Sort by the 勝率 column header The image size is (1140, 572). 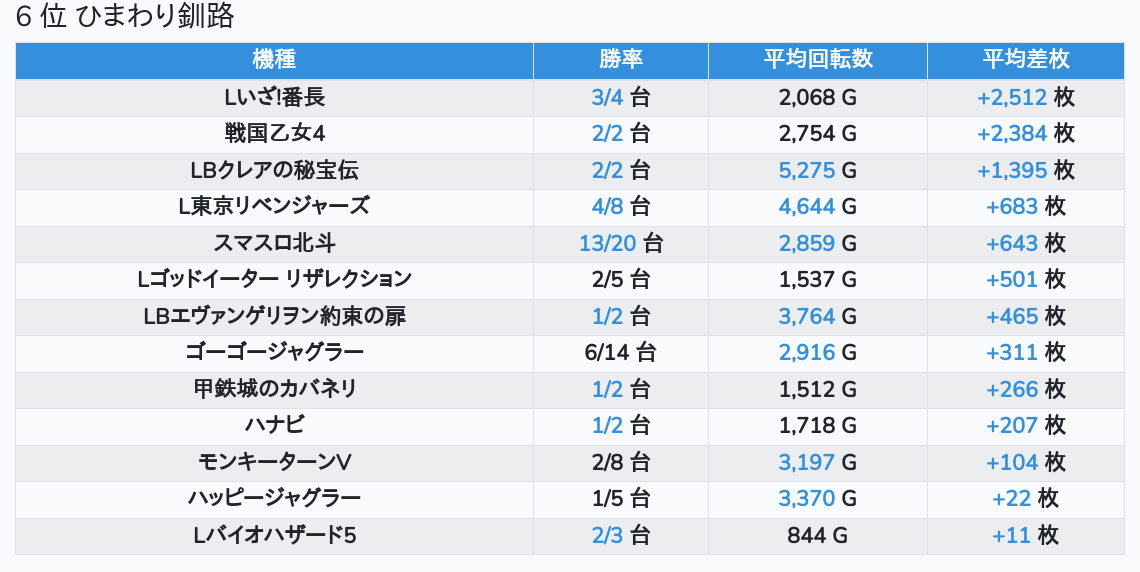620,60
